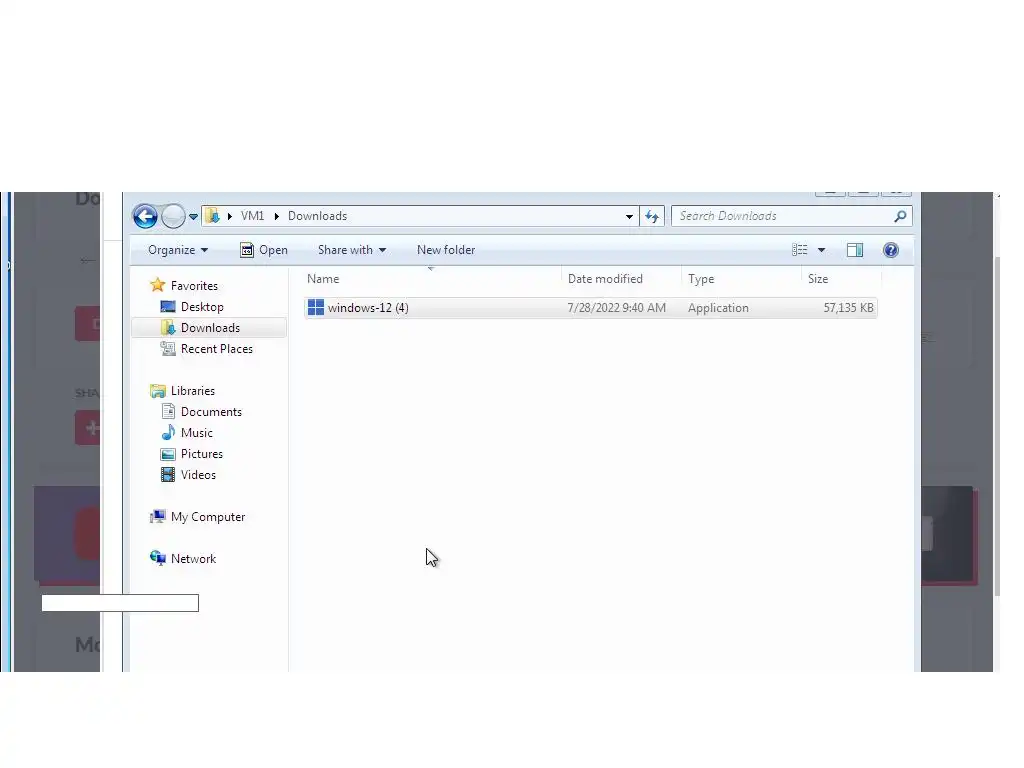1024x768 pixels.
Task: Click the Documents page icon
Action: [168, 411]
